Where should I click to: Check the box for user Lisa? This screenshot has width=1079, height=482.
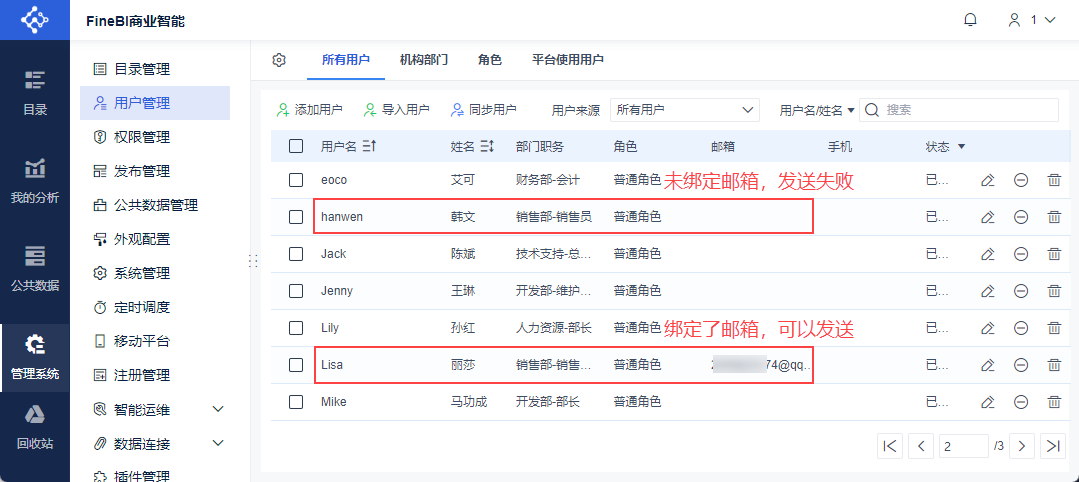click(296, 365)
